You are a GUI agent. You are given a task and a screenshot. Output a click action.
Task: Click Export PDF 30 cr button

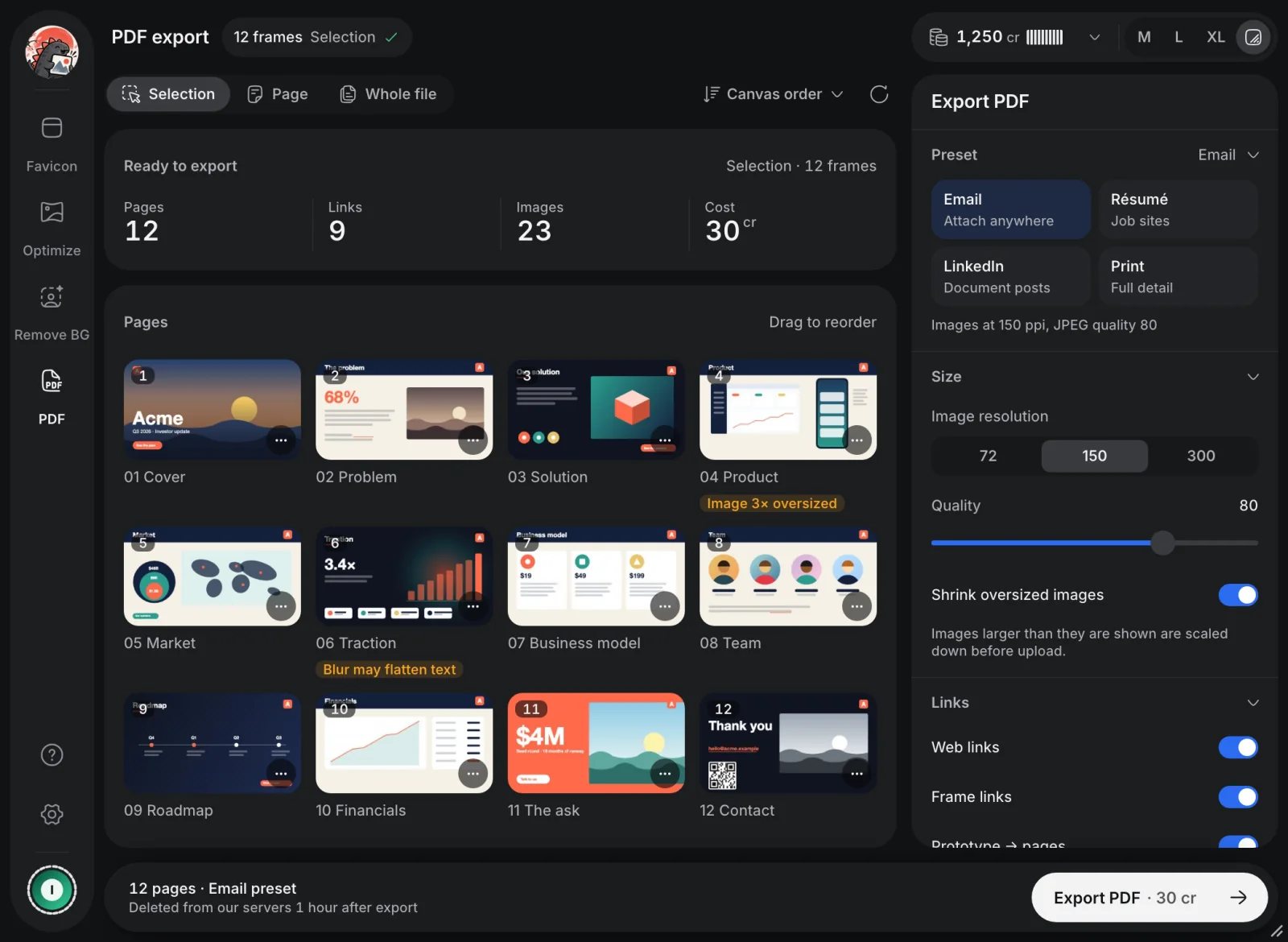pyautogui.click(x=1150, y=898)
